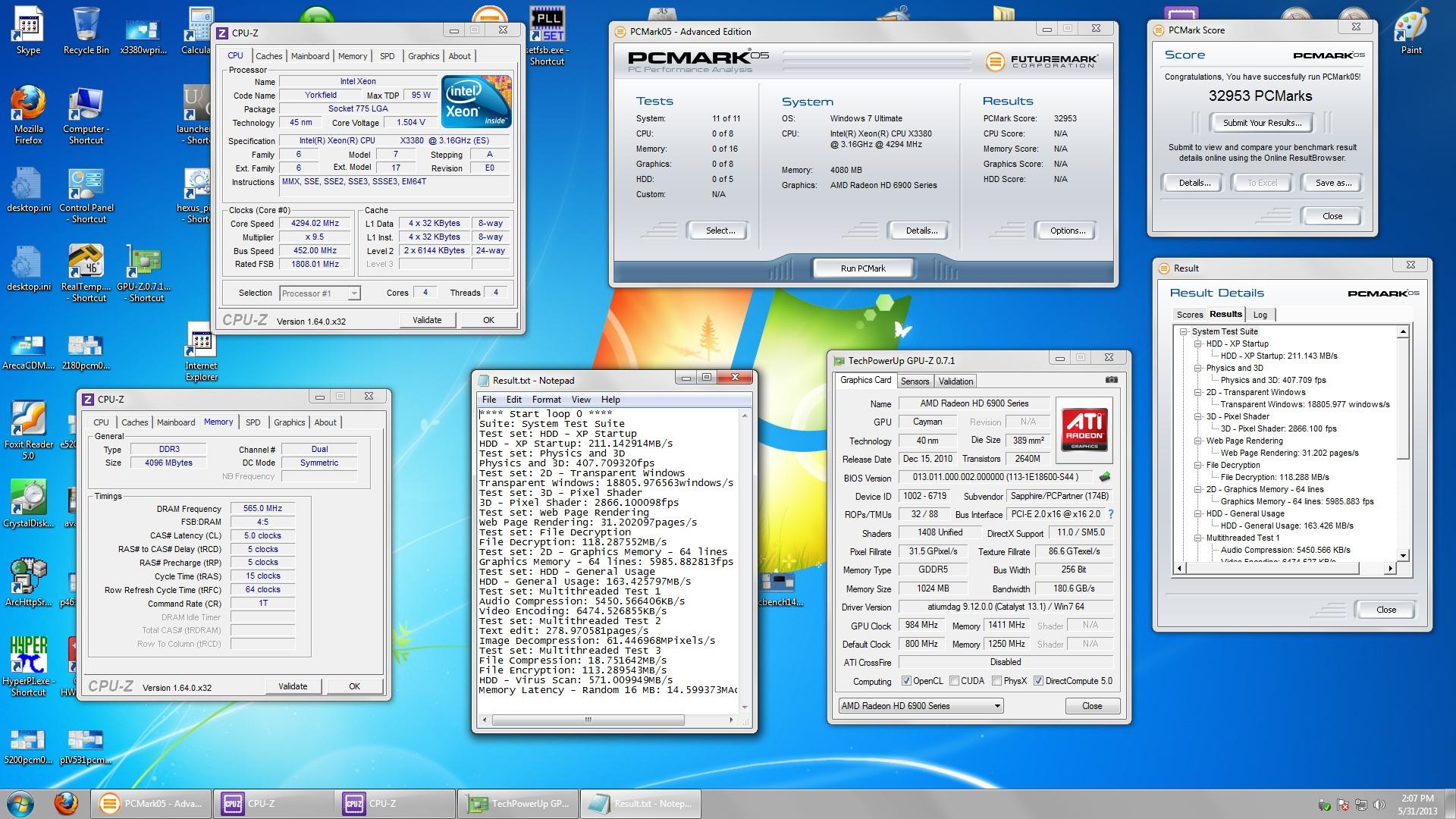Collapse the Web Page Rendering node

(1198, 441)
